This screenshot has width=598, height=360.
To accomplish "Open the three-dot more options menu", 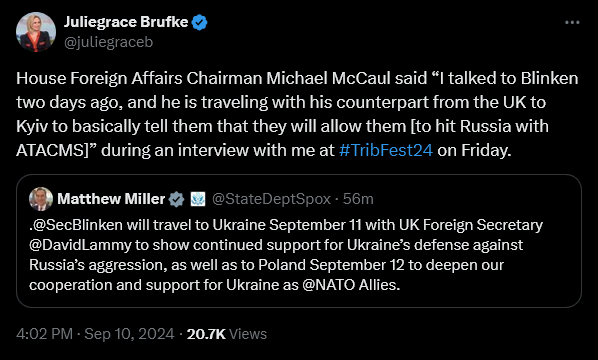I will (x=572, y=23).
